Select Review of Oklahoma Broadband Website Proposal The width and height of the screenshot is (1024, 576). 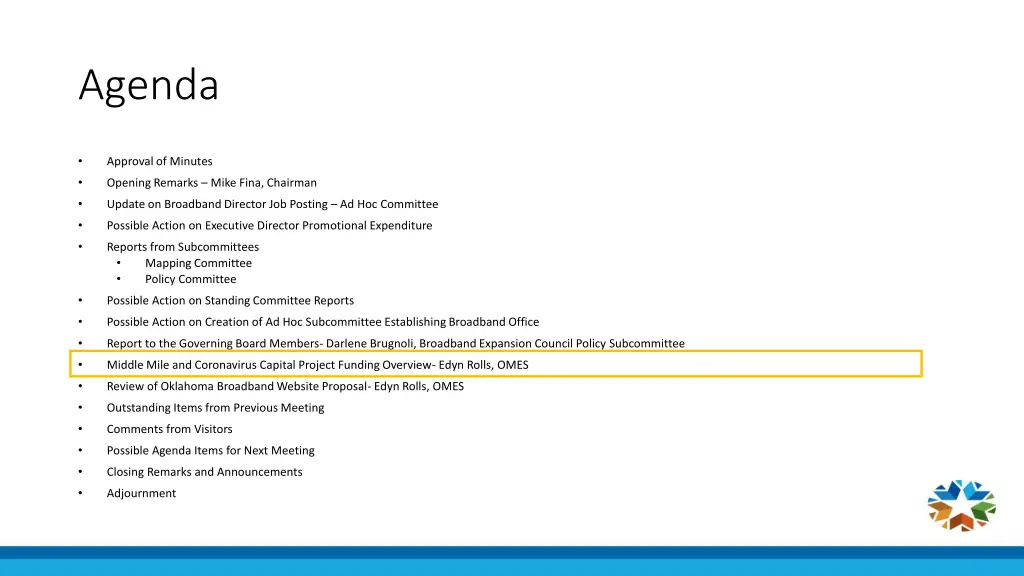pyautogui.click(x=285, y=387)
